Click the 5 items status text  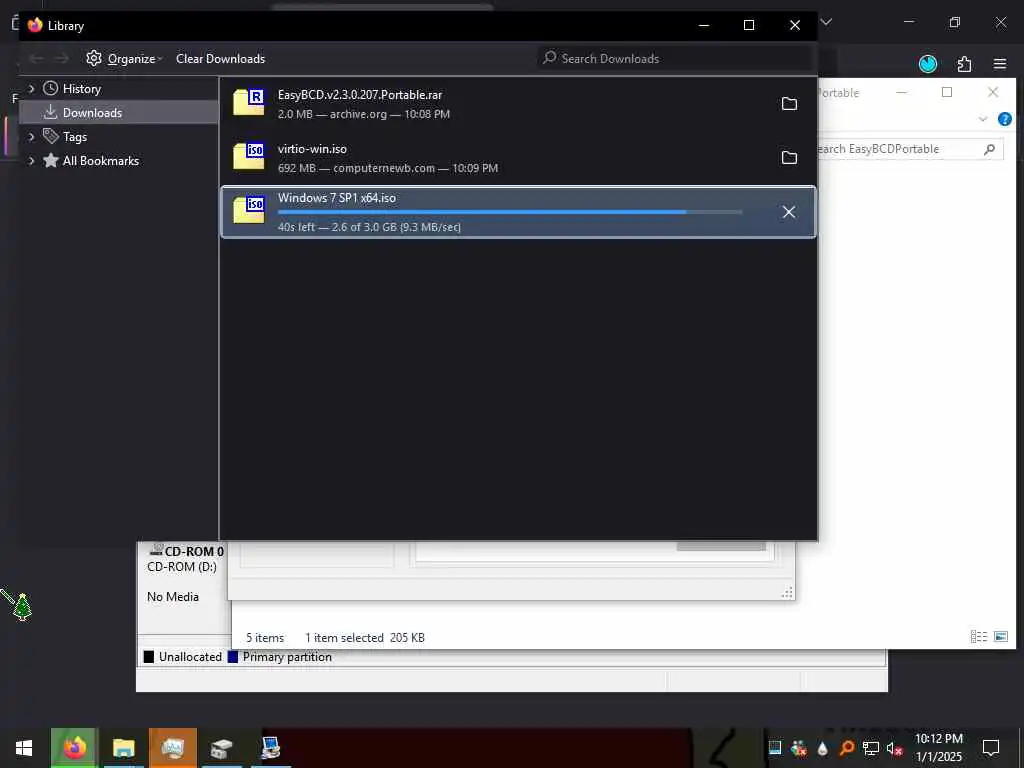(265, 637)
